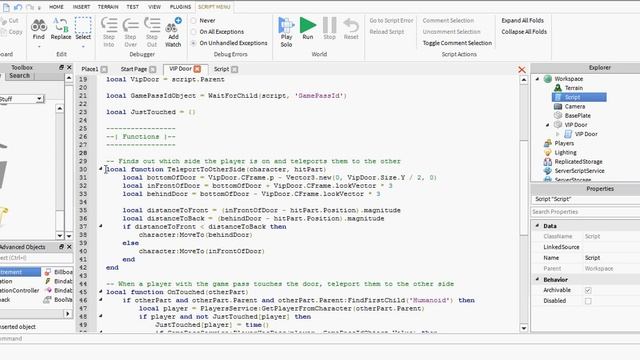The width and height of the screenshot is (640, 360).
Task: Open the Replace tool
Action: click(61, 29)
